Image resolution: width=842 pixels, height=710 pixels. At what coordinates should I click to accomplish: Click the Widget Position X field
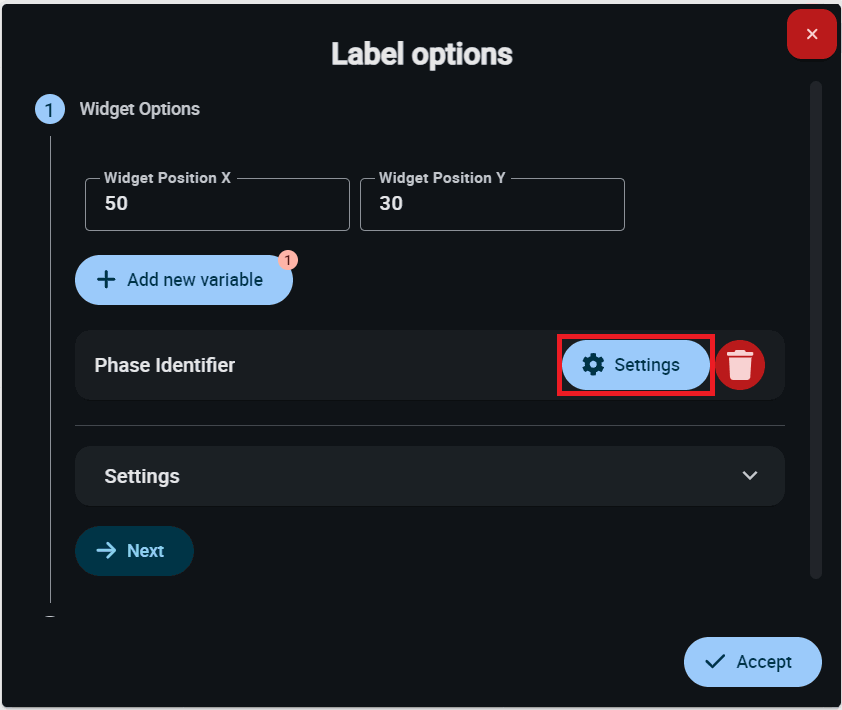tap(217, 204)
